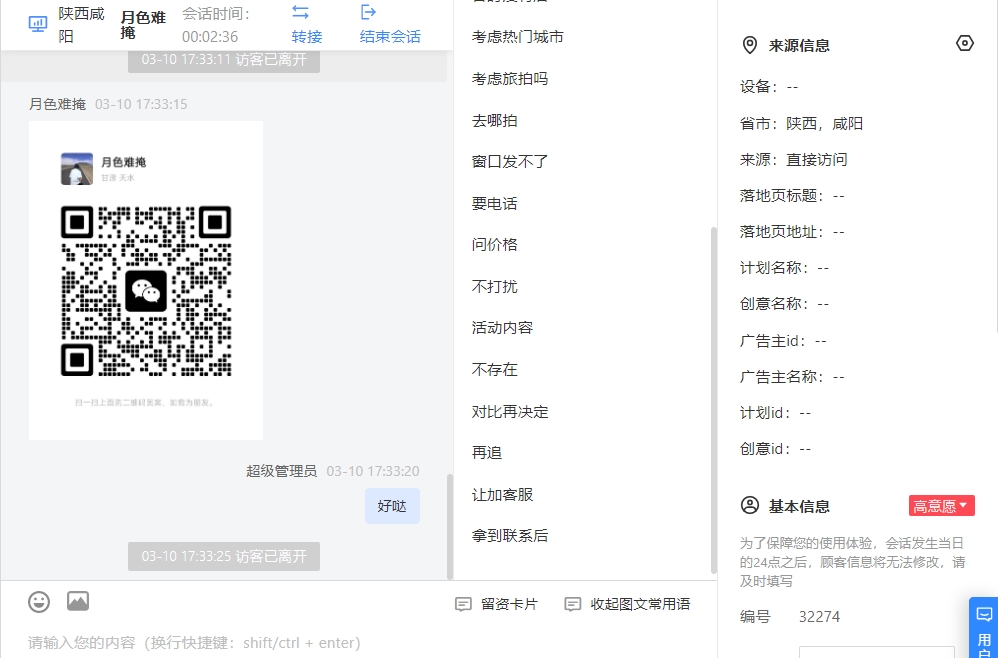998x658 pixels.
Task: Click the 月色难掩 03-10 17:33:15 sender label
Action: tap(108, 104)
